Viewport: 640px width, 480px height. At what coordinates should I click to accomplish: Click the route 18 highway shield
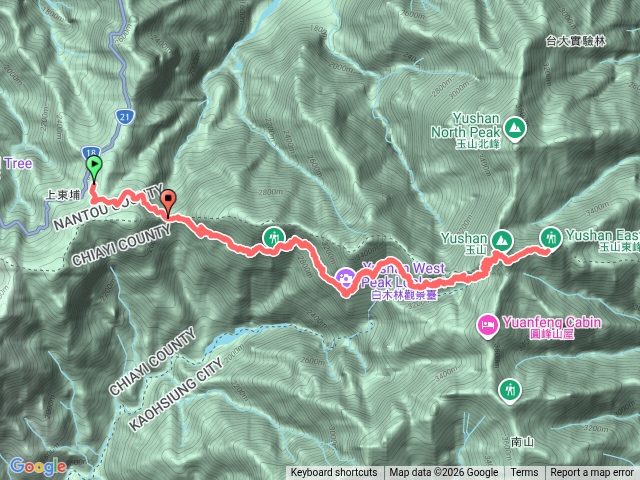click(x=91, y=153)
